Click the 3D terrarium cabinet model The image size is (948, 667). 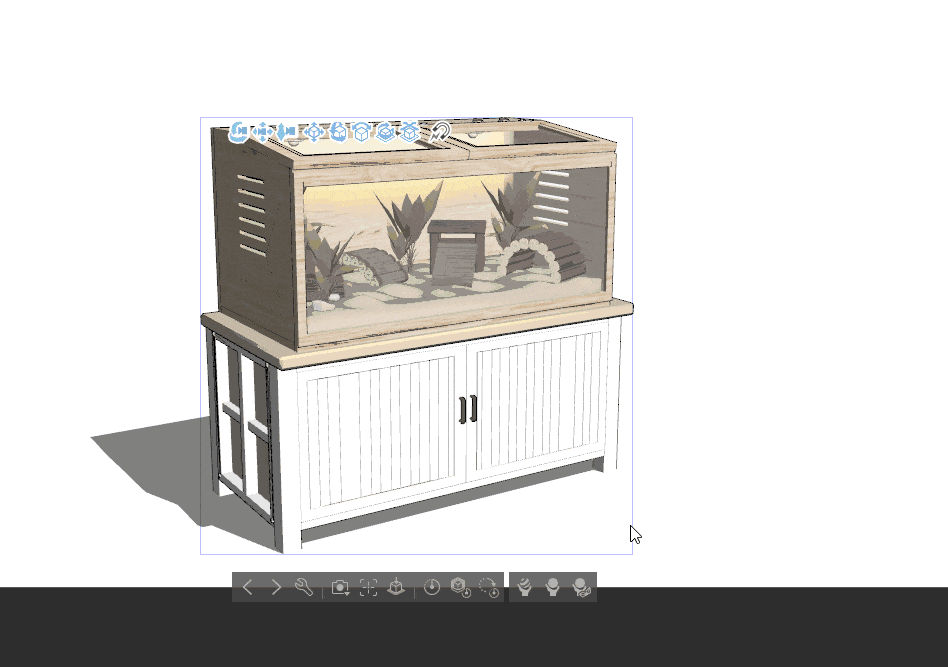420,400
